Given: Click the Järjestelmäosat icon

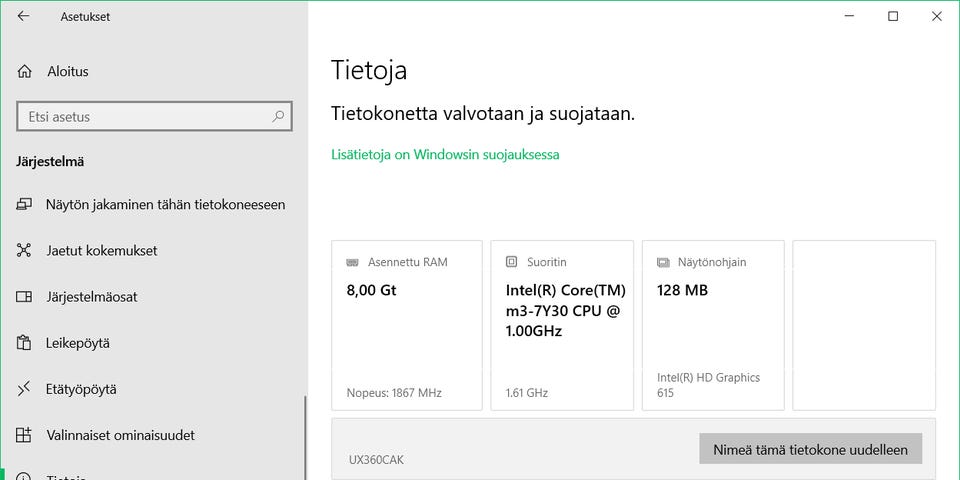Looking at the screenshot, I should point(24,297).
